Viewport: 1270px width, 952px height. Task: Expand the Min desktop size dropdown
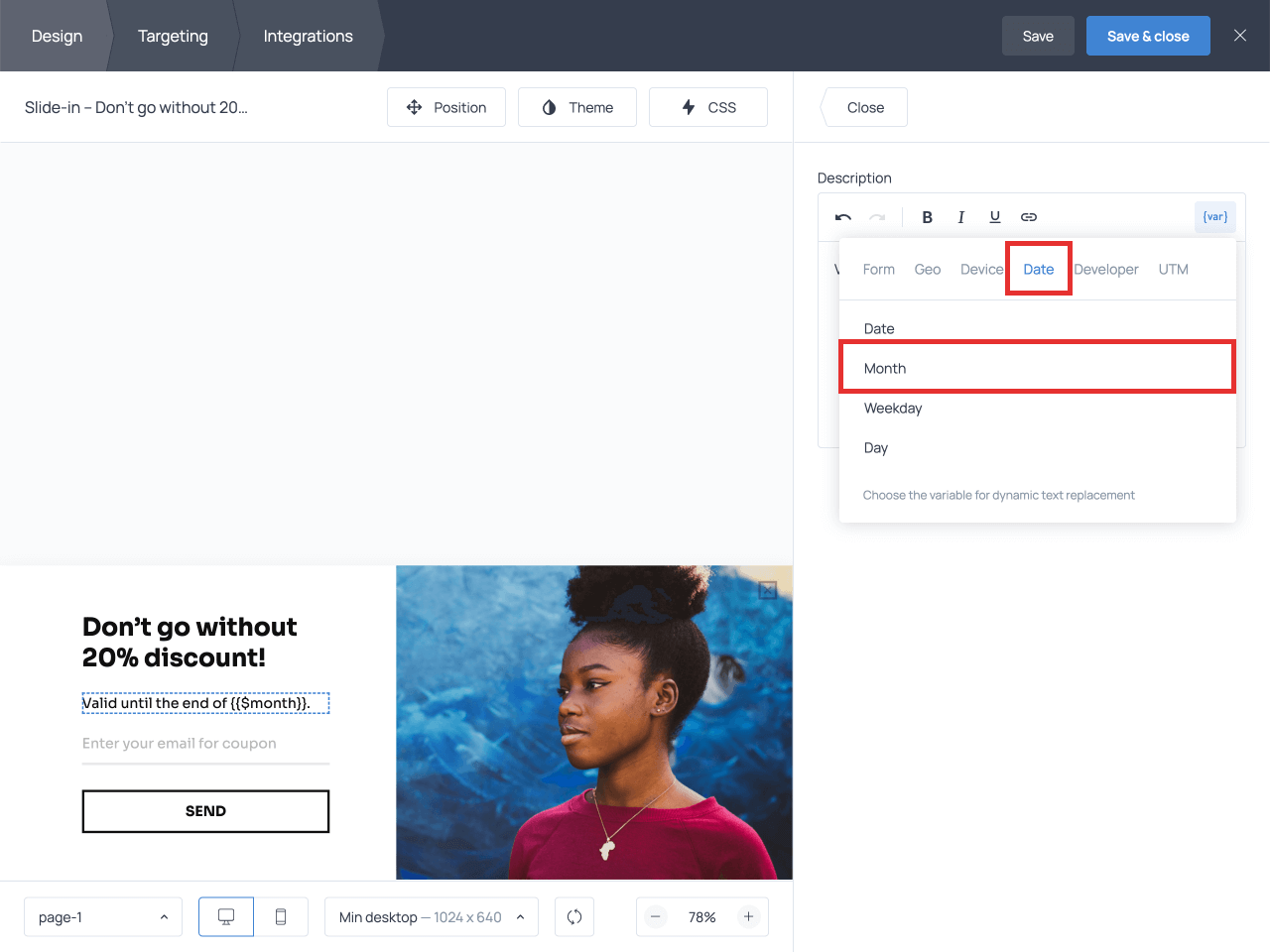pyautogui.click(x=431, y=917)
